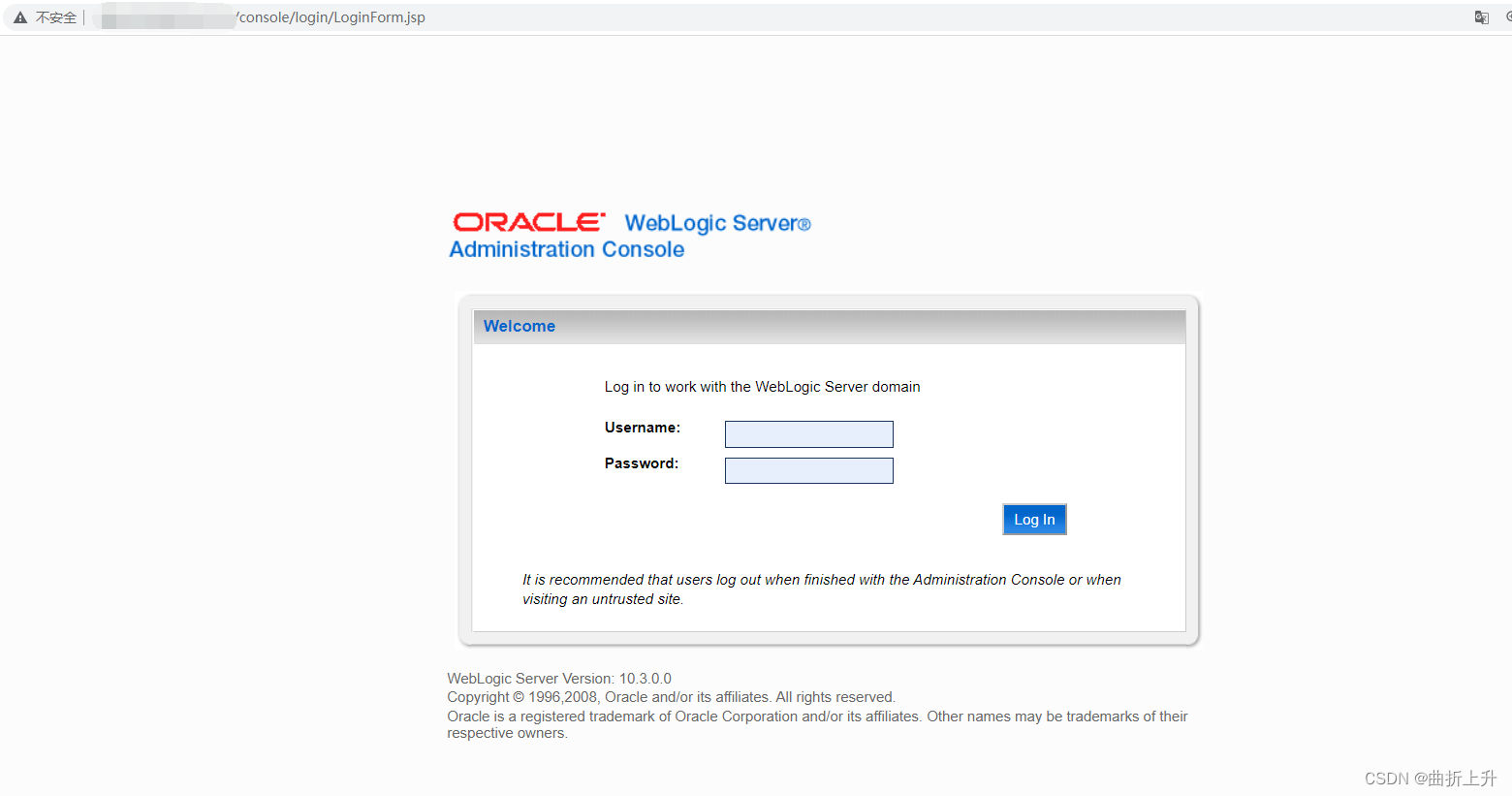Click the 'WebLogic Server Version: 10.3.0.0' text
This screenshot has width=1512, height=796.
(x=559, y=679)
